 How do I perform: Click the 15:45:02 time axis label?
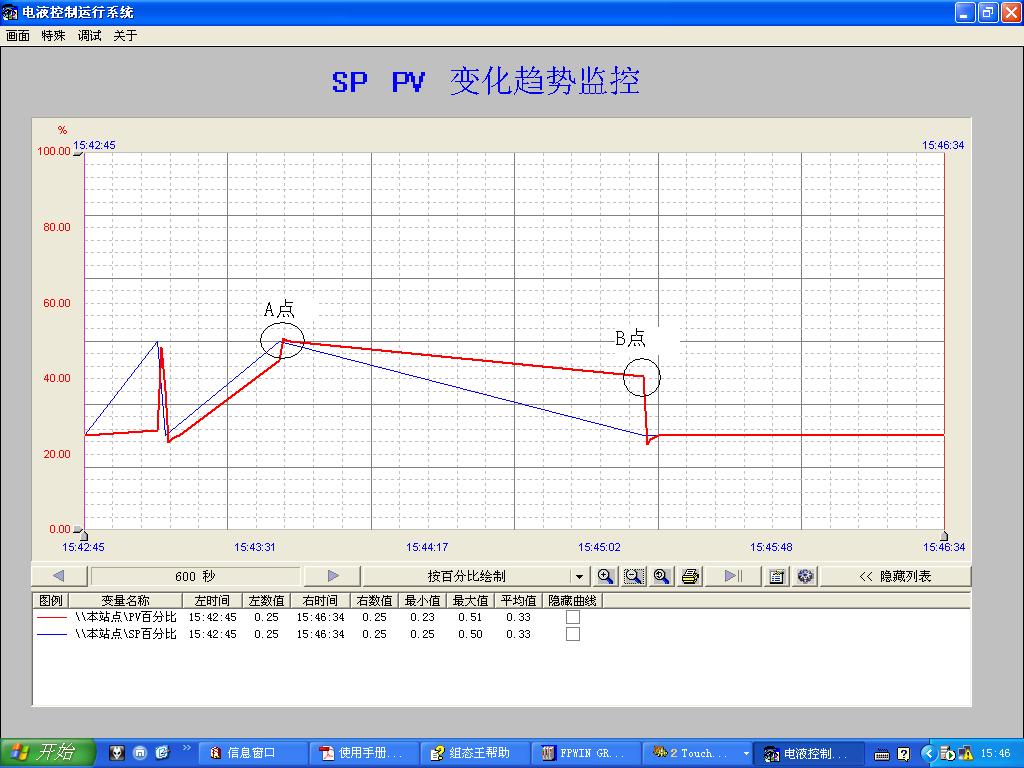click(599, 547)
